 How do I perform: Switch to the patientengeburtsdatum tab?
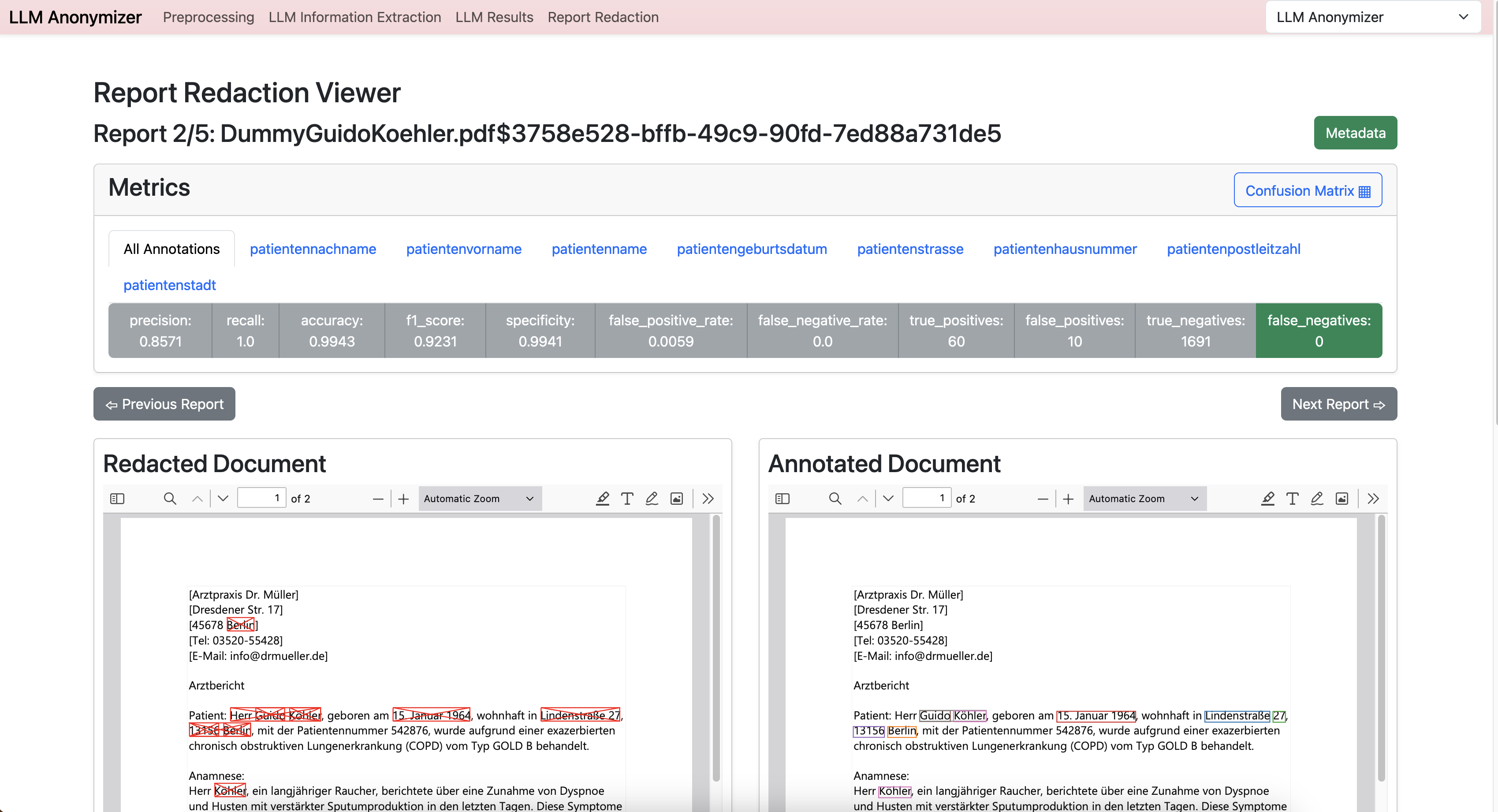(751, 249)
